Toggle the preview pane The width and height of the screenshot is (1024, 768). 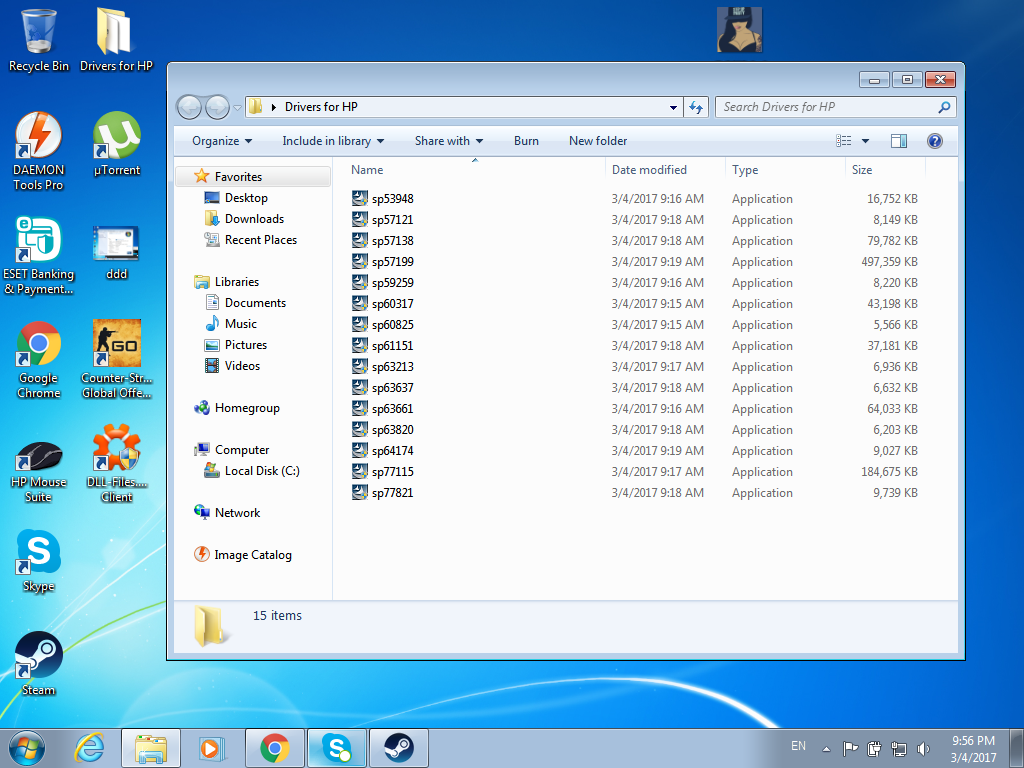(899, 141)
